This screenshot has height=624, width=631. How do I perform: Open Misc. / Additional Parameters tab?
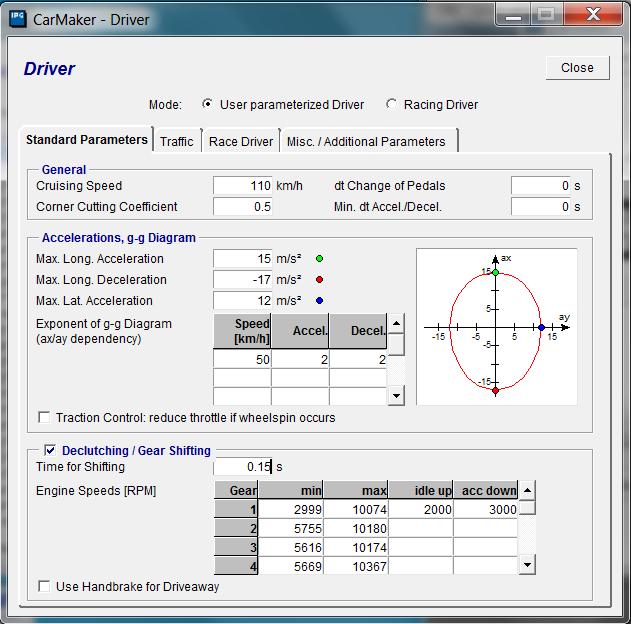point(369,142)
